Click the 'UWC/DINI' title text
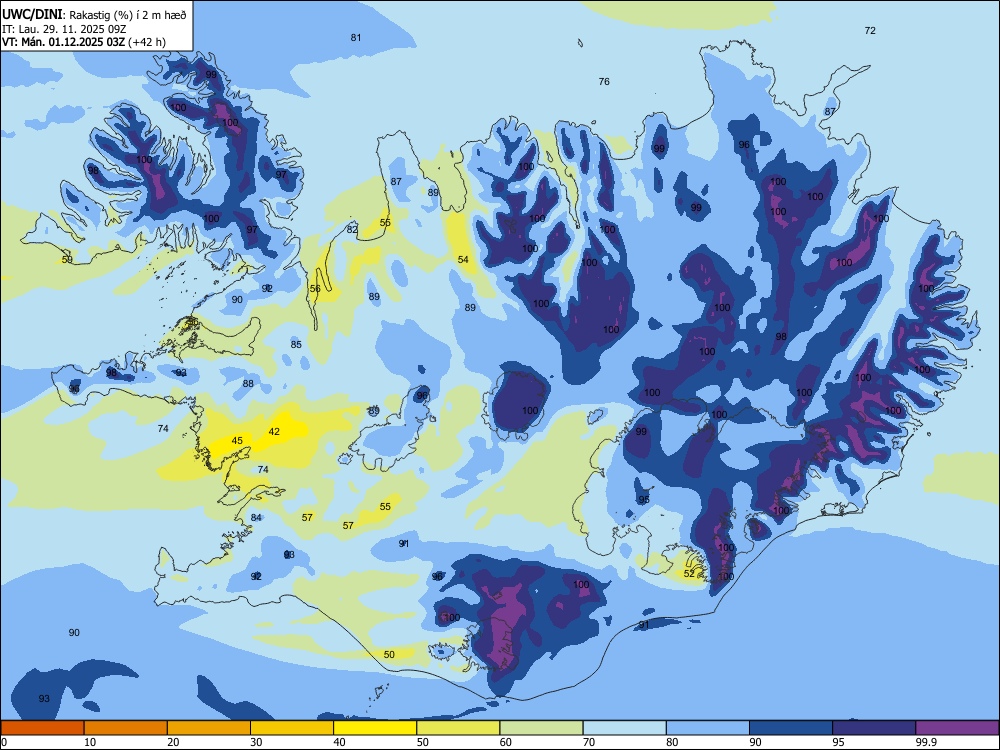 tap(32, 14)
